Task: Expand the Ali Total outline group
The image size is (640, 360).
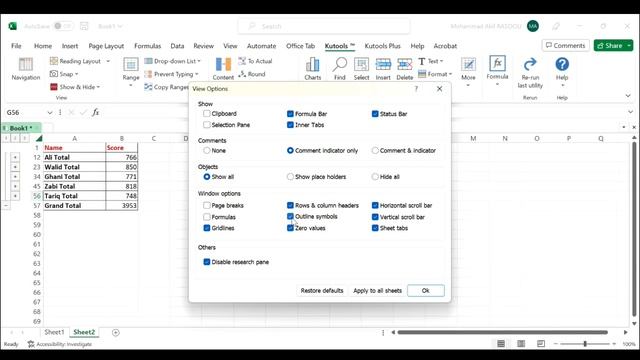Action: [15, 157]
